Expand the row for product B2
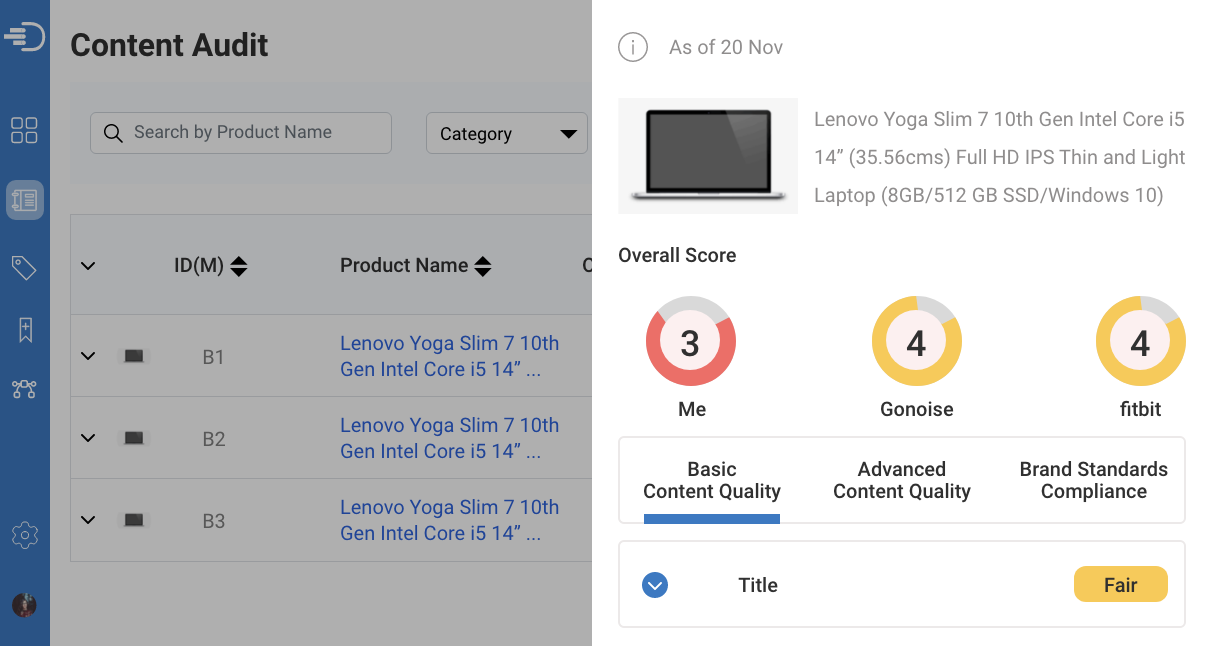1210x646 pixels. 87,438
